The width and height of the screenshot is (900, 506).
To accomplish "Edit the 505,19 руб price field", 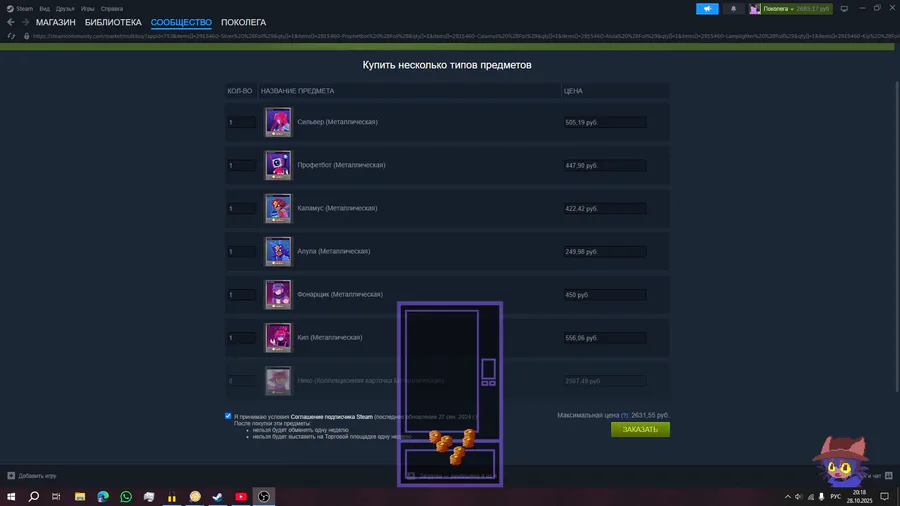I will [x=605, y=122].
